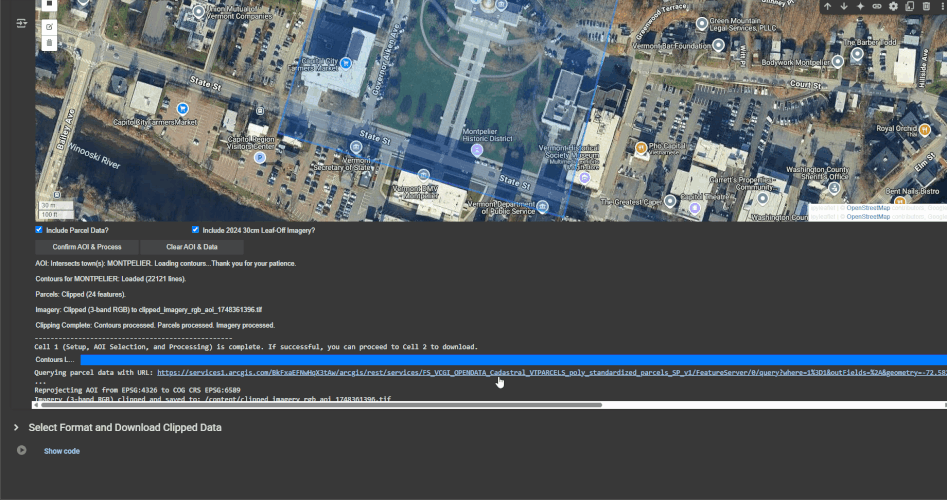Image resolution: width=947 pixels, height=500 pixels.
Task: Click Confirm AOI & Process button
Action: click(87, 247)
